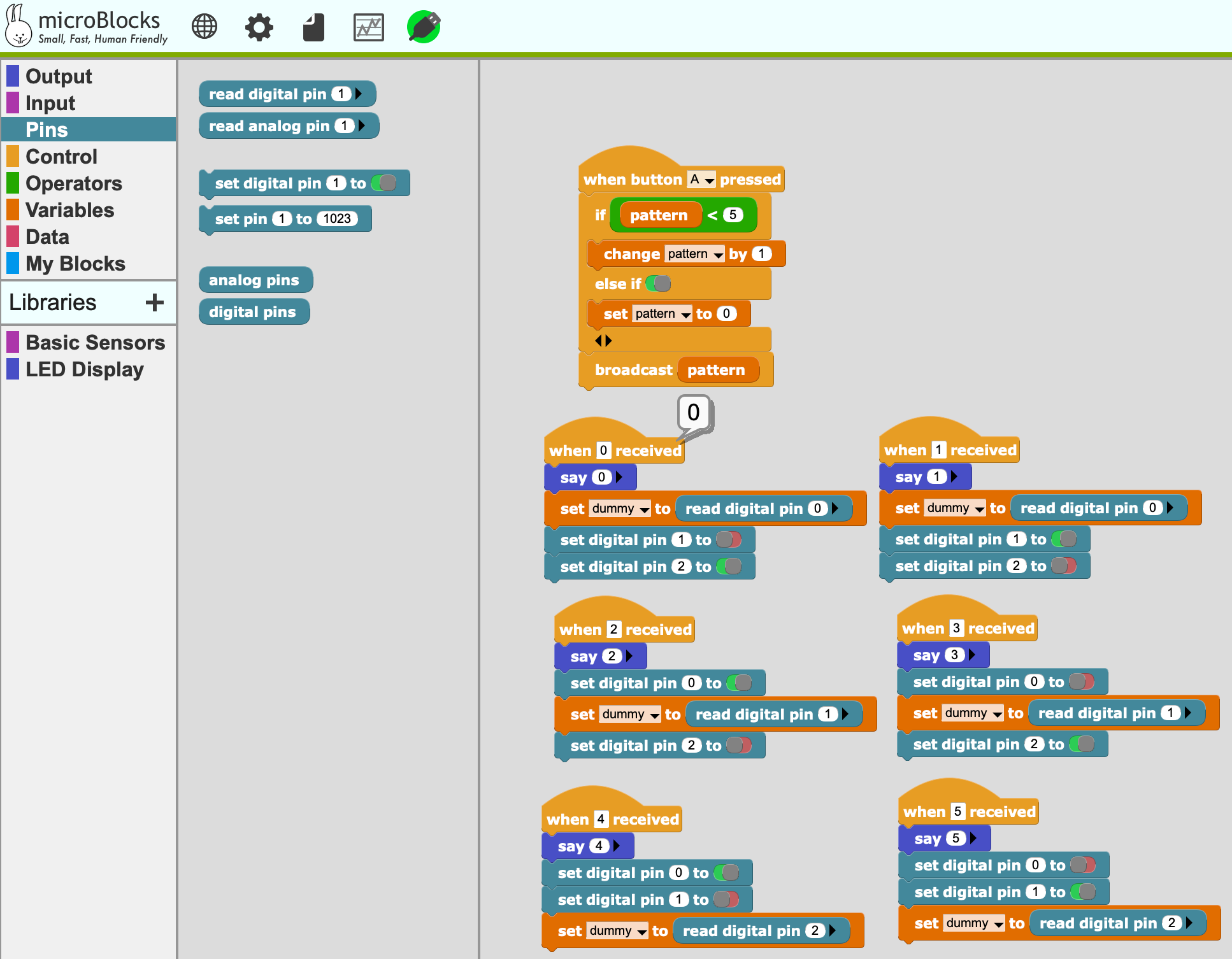This screenshot has height=959, width=1232.
Task: Select the Control category
Action: pyautogui.click(x=61, y=157)
